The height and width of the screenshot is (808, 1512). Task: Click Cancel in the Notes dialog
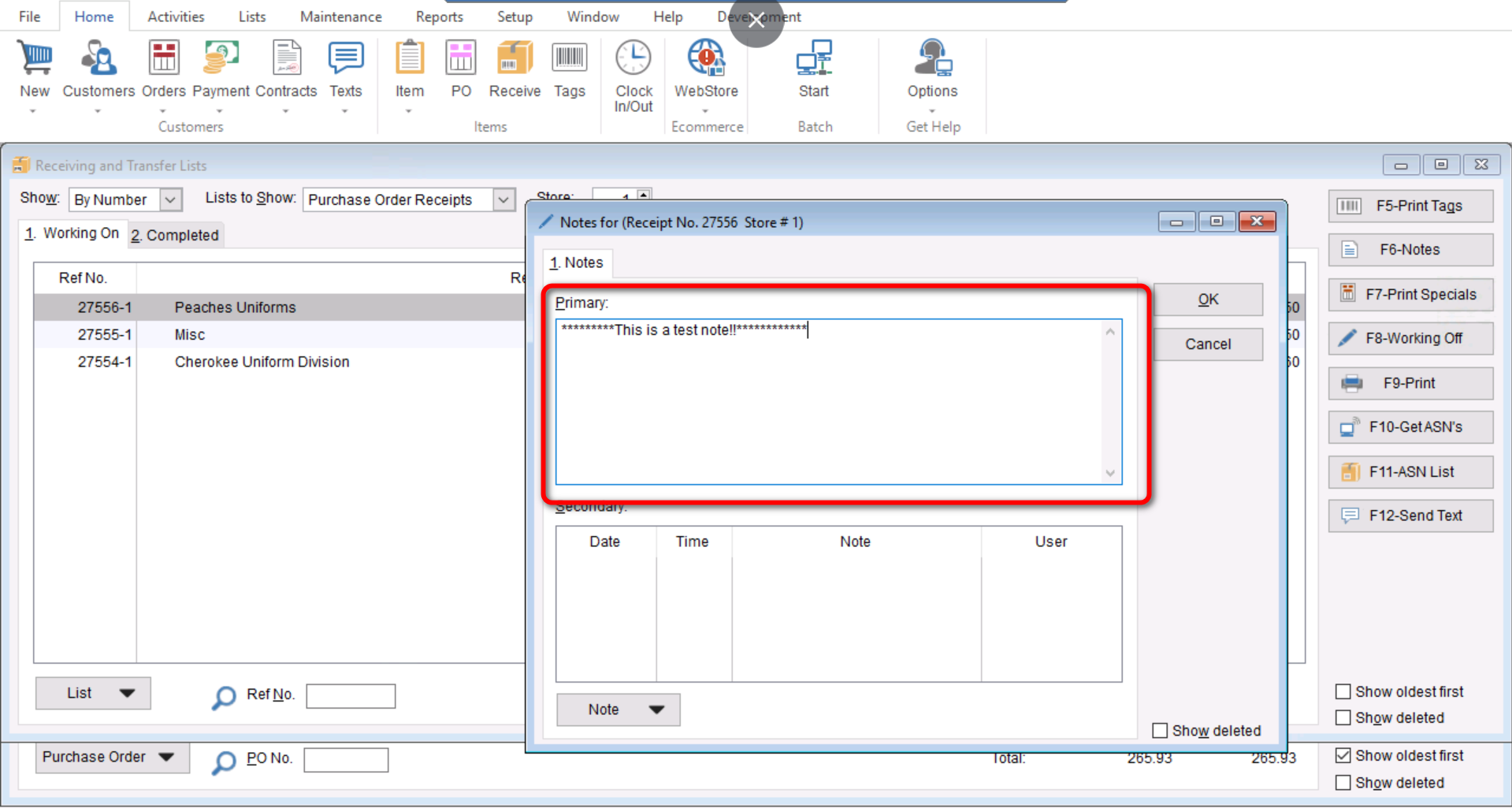pos(1207,344)
